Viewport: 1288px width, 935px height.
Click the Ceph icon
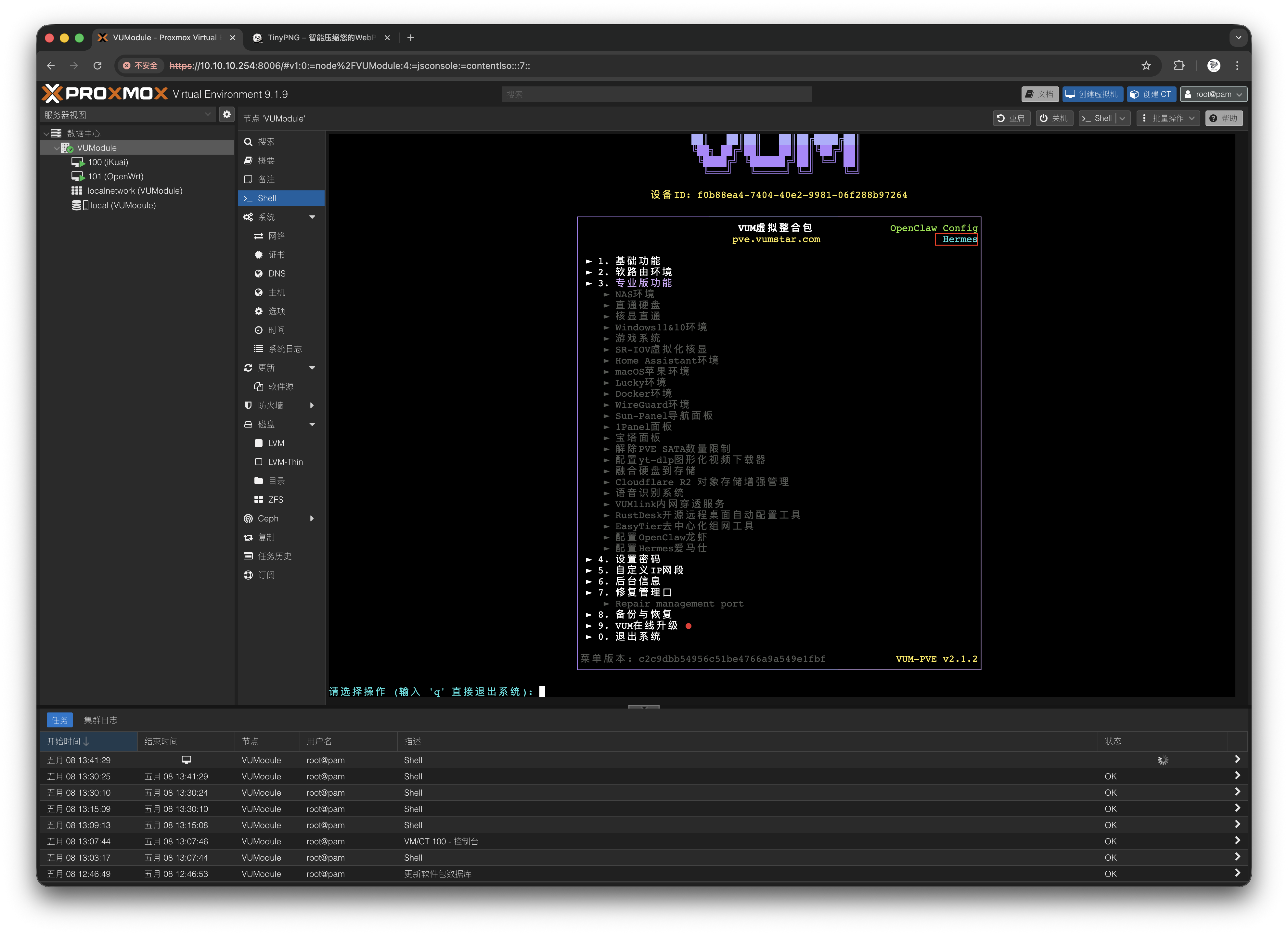tap(248, 518)
